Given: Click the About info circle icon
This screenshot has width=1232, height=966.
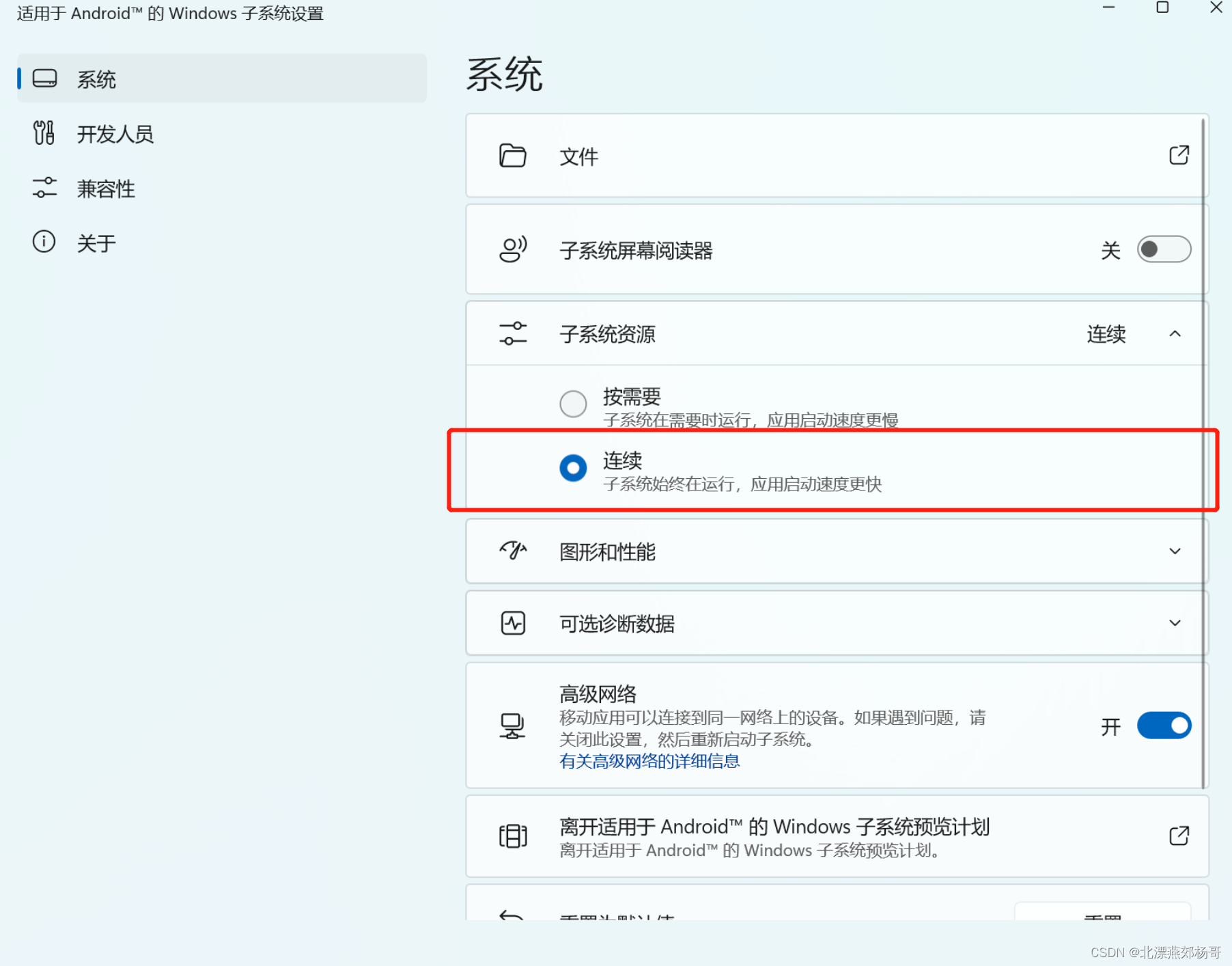Looking at the screenshot, I should click(x=44, y=242).
